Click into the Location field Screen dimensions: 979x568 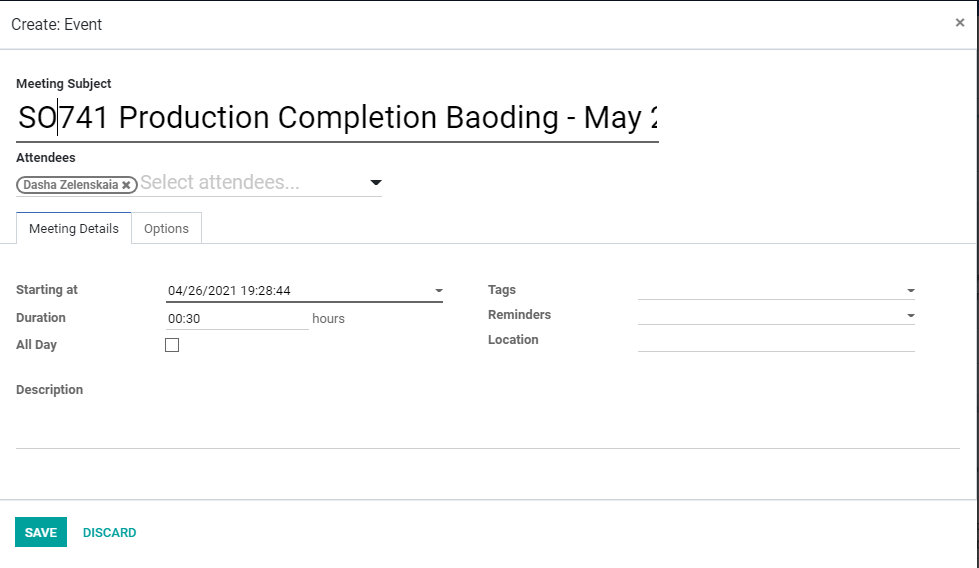point(776,340)
